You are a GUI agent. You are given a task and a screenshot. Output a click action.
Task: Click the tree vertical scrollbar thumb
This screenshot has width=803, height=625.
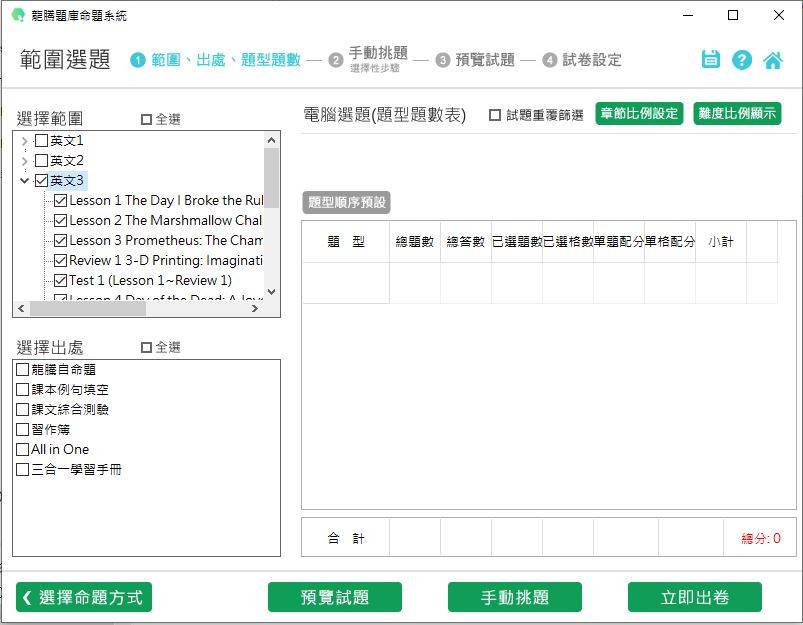[x=271, y=178]
